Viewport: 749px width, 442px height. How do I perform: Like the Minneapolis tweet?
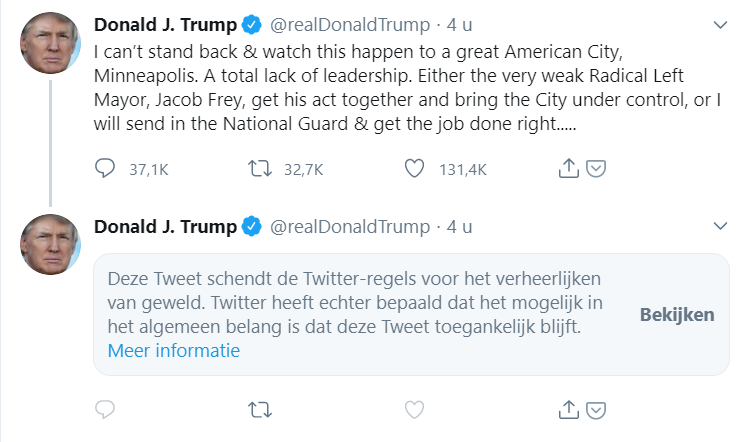click(414, 169)
